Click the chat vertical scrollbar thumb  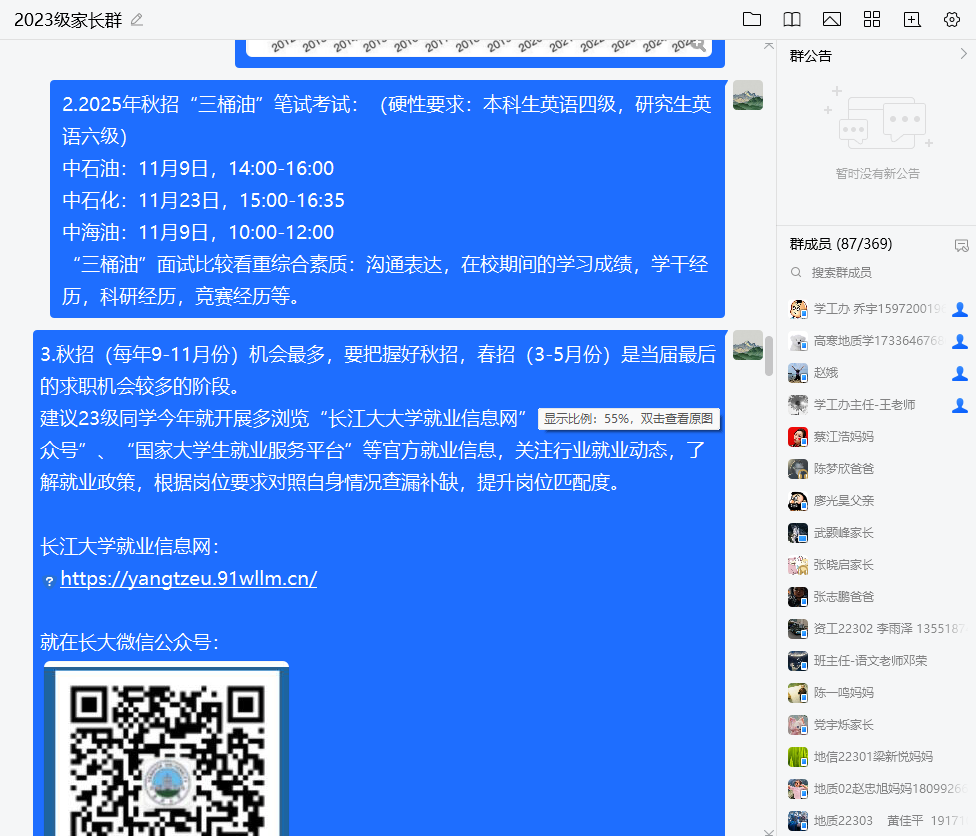[x=768, y=356]
